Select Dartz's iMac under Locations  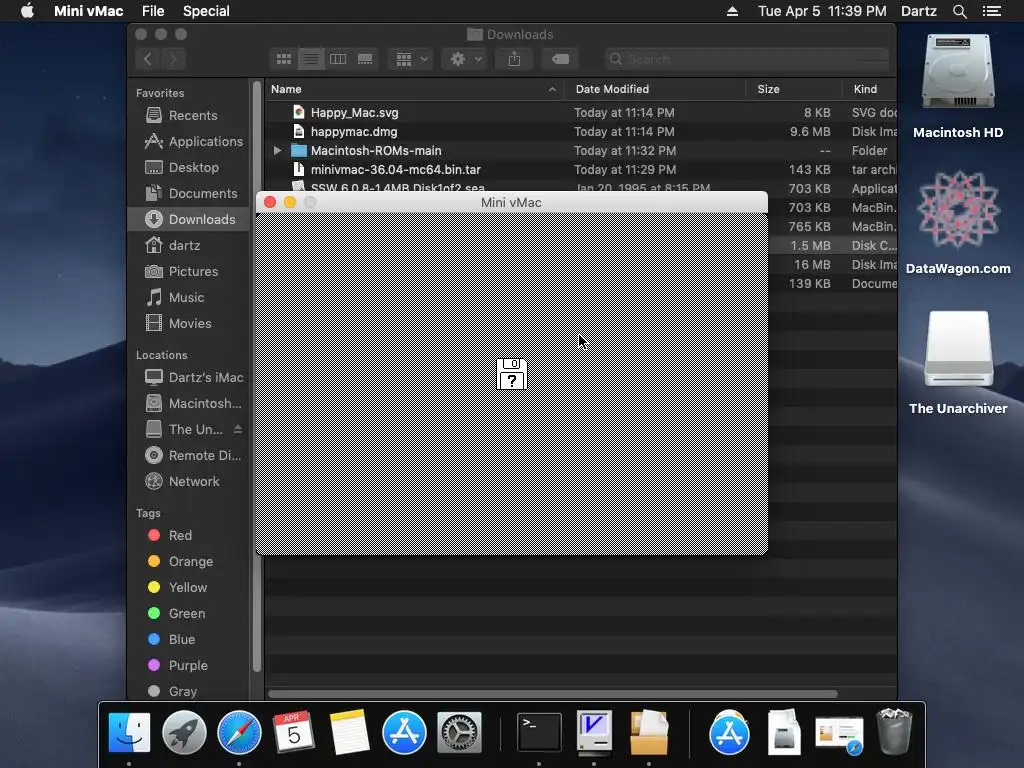(189, 377)
